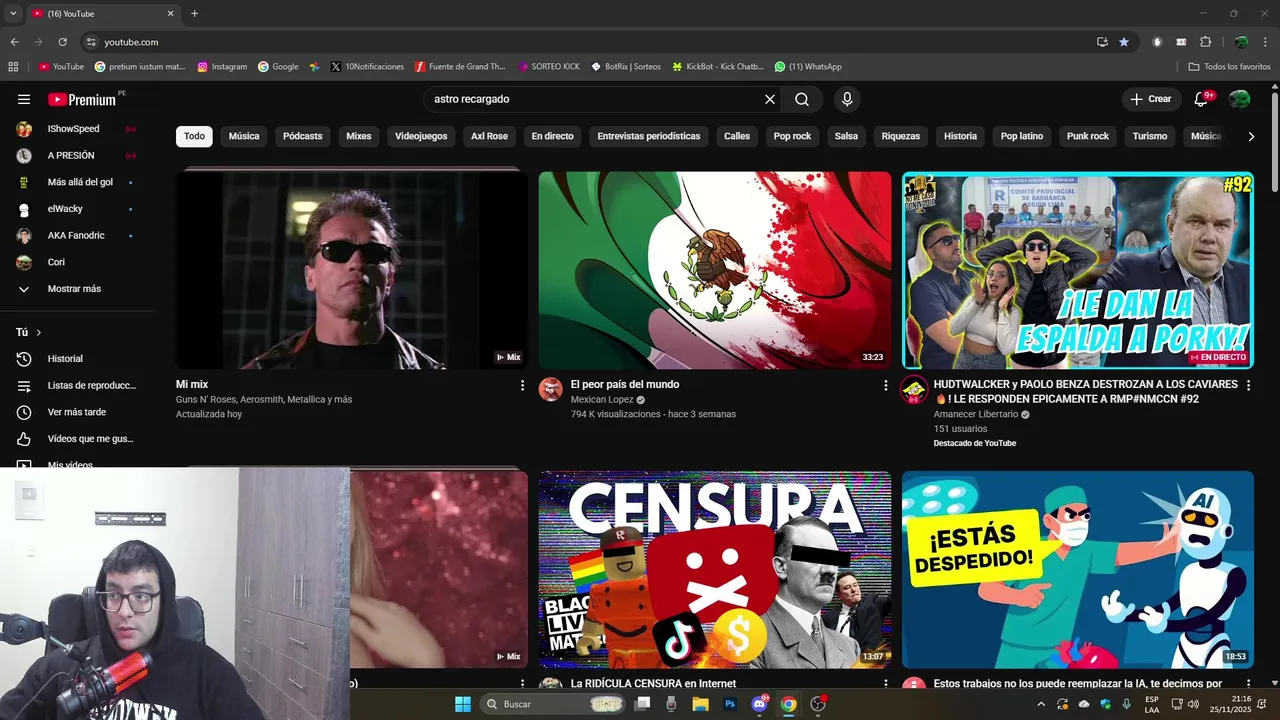1280x720 pixels.
Task: Select the 'Punk rock' filter chip
Action: click(1088, 136)
